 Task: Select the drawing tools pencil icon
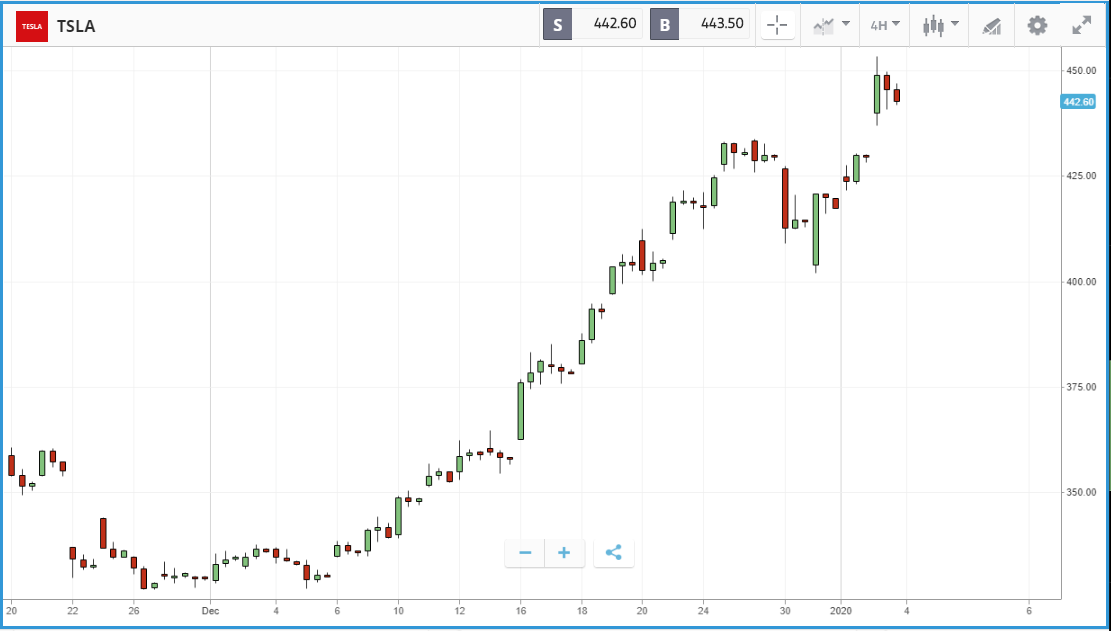991,26
